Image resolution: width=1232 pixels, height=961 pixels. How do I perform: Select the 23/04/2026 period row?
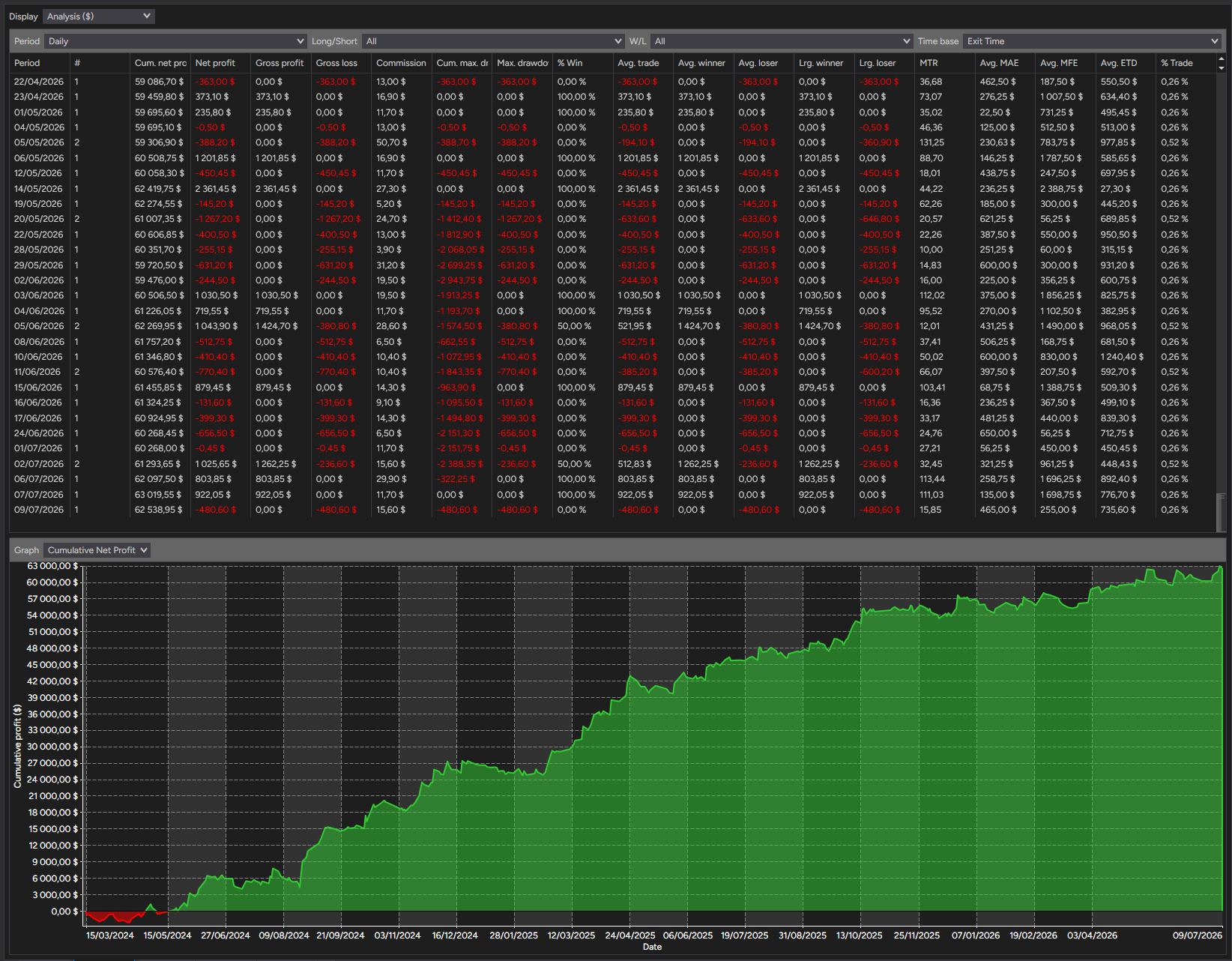tap(613, 97)
